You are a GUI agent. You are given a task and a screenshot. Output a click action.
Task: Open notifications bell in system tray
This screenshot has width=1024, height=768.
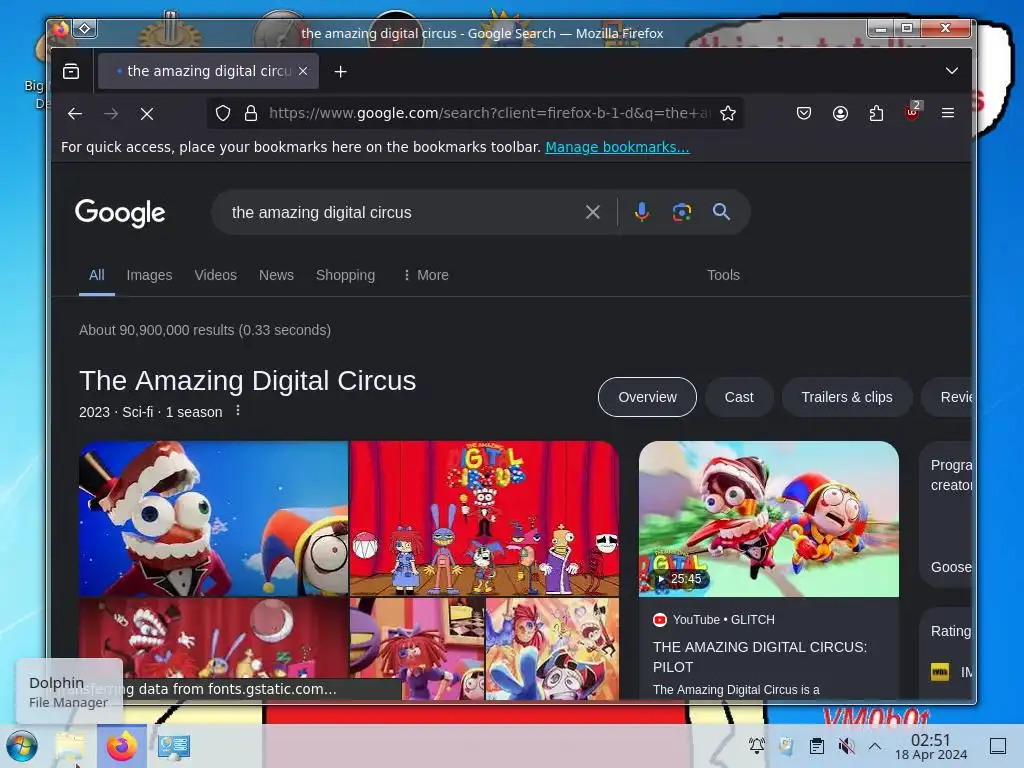tap(757, 746)
